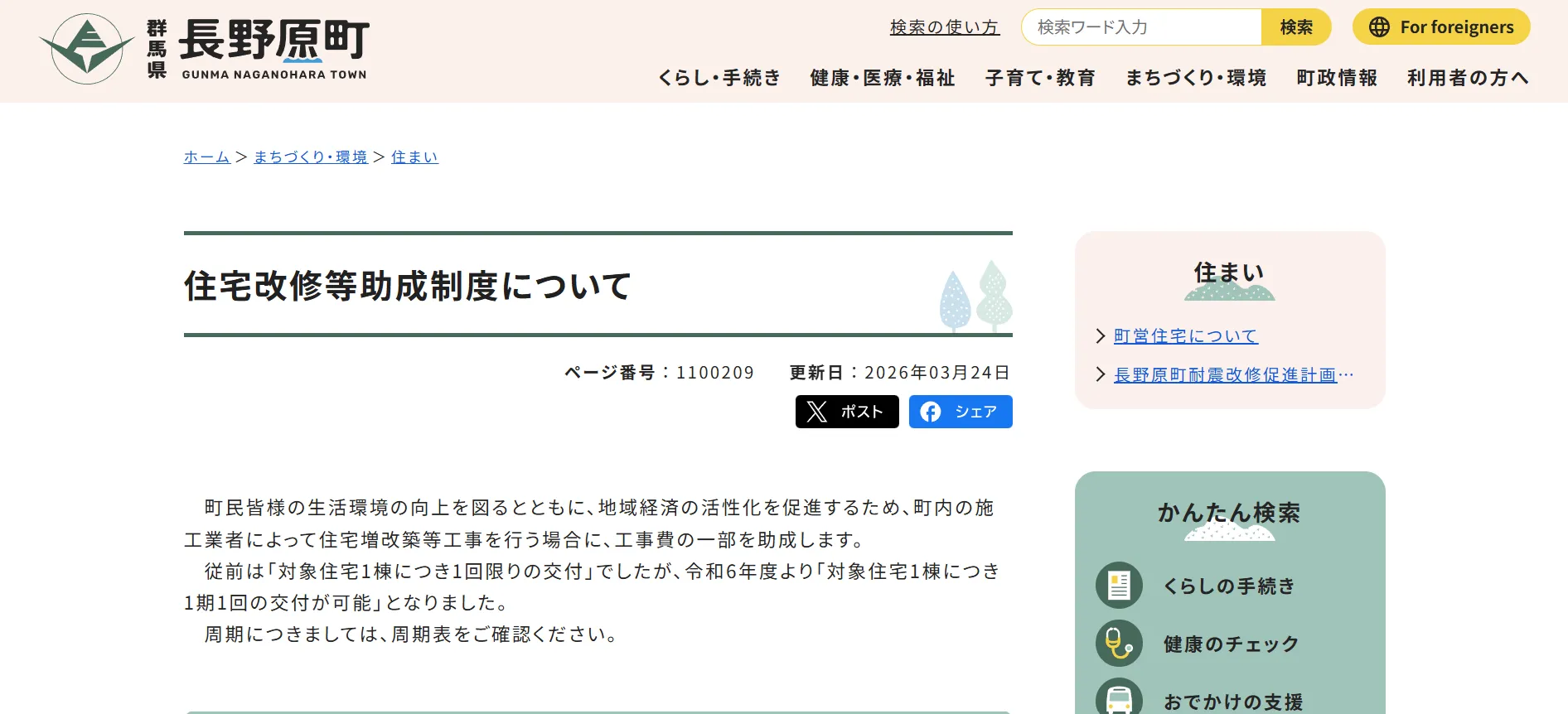Open the 利用者の方へ menu
Viewport: 1568px width, 714px height.
(1468, 78)
